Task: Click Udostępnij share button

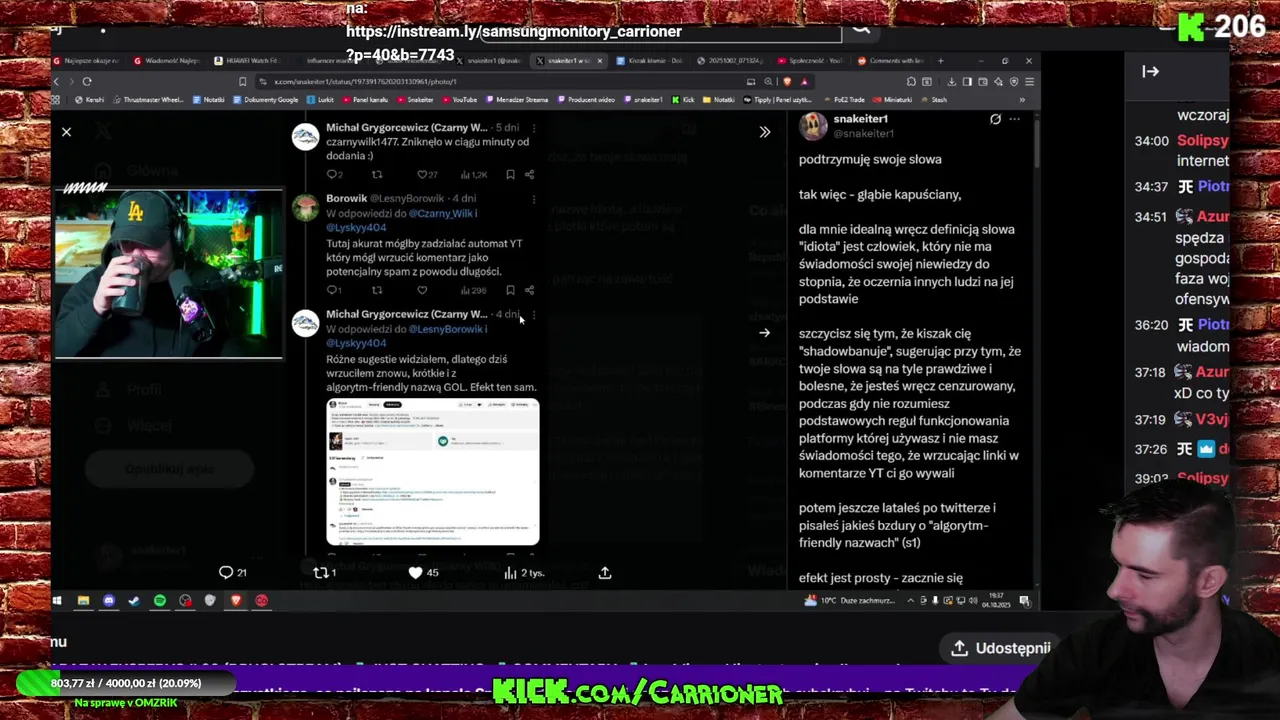Action: tap(1000, 648)
